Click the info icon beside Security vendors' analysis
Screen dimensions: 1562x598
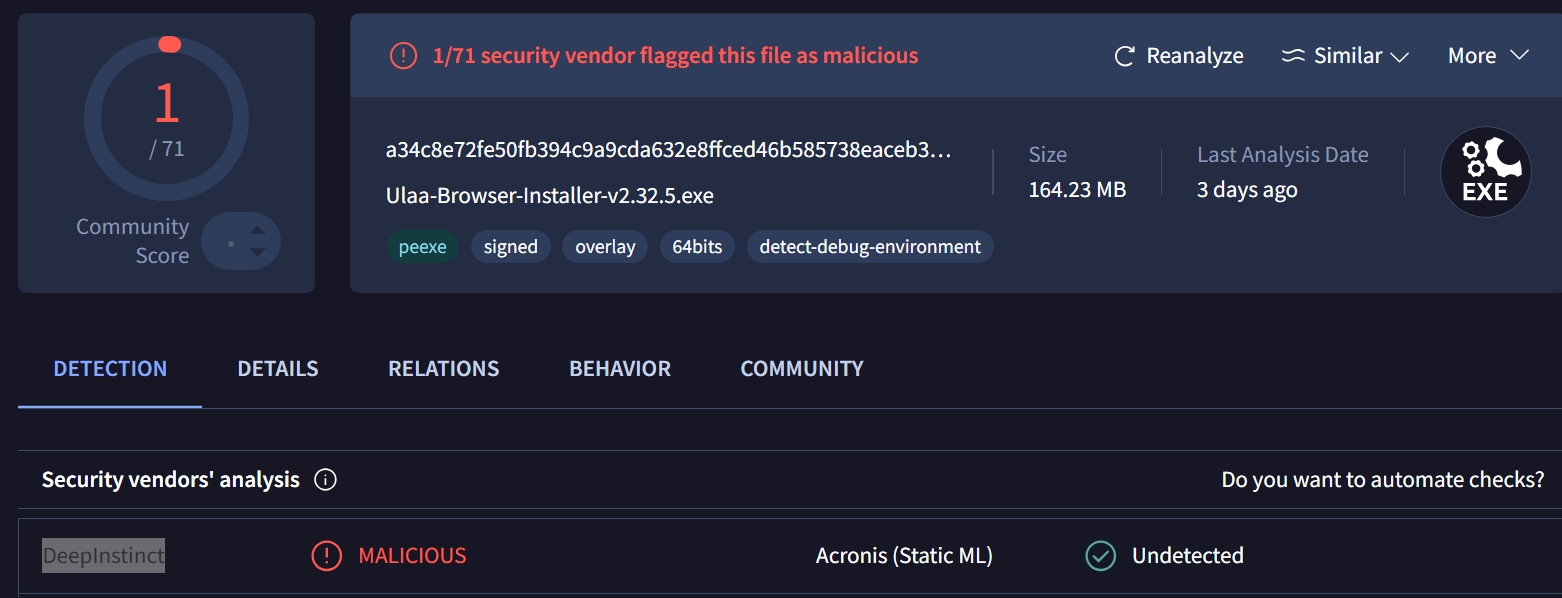click(x=325, y=480)
